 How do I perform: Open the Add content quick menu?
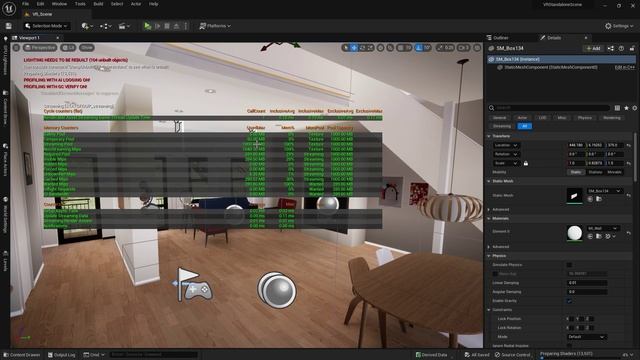[x=87, y=26]
